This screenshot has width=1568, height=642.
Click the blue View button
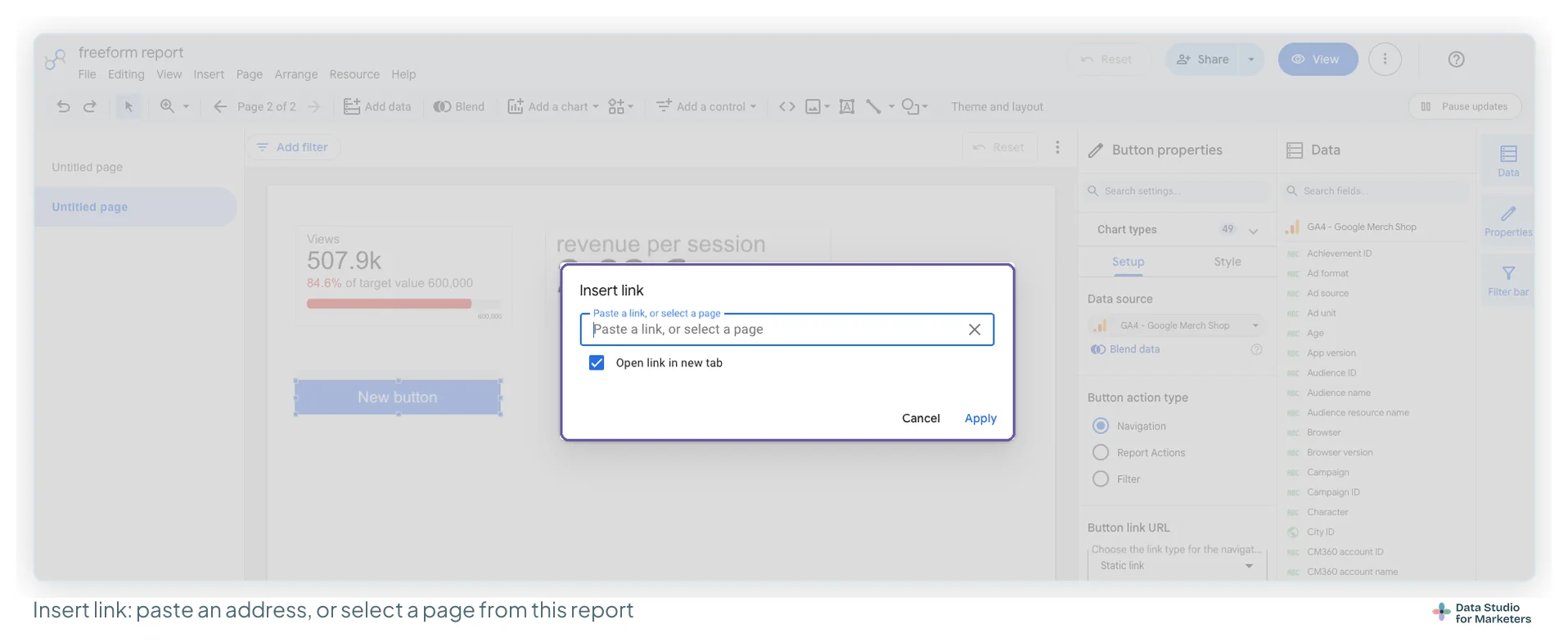[1318, 59]
